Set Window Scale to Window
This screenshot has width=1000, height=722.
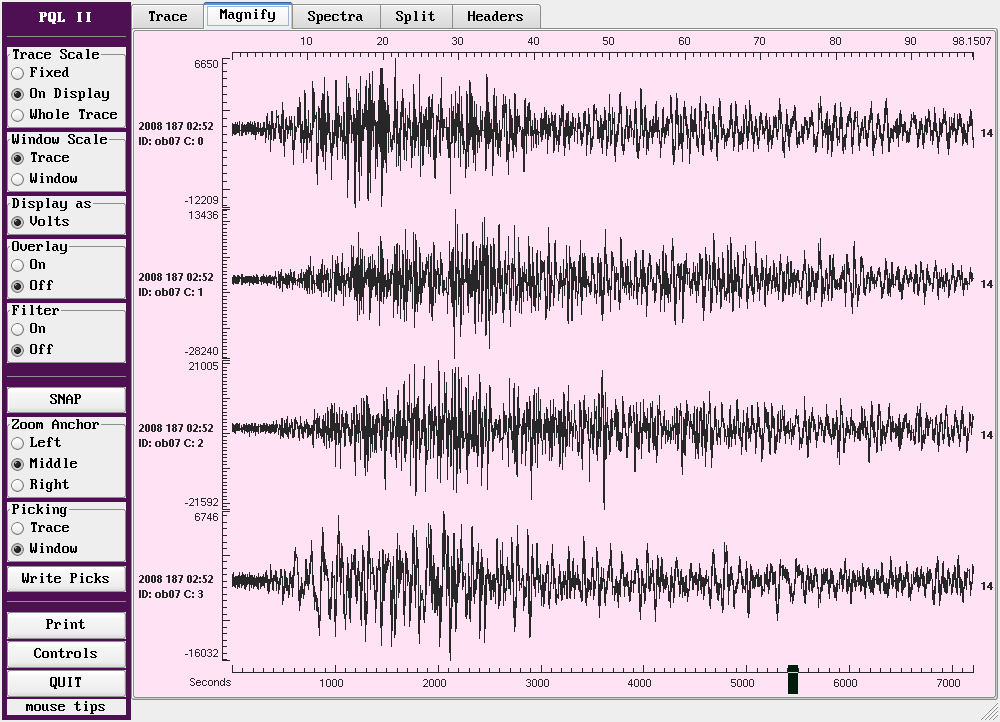point(18,179)
